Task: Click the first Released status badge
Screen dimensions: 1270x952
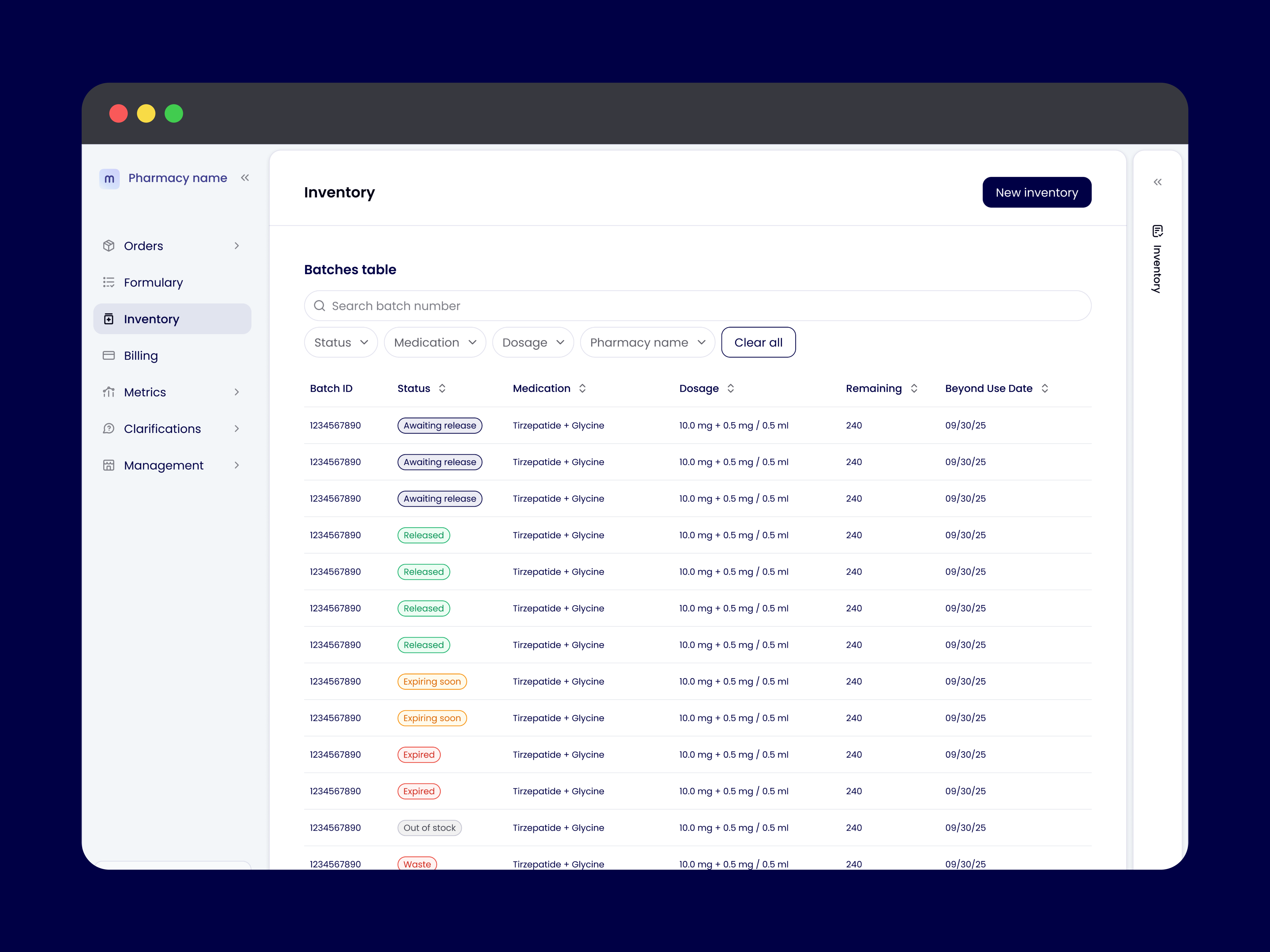Action: point(424,535)
